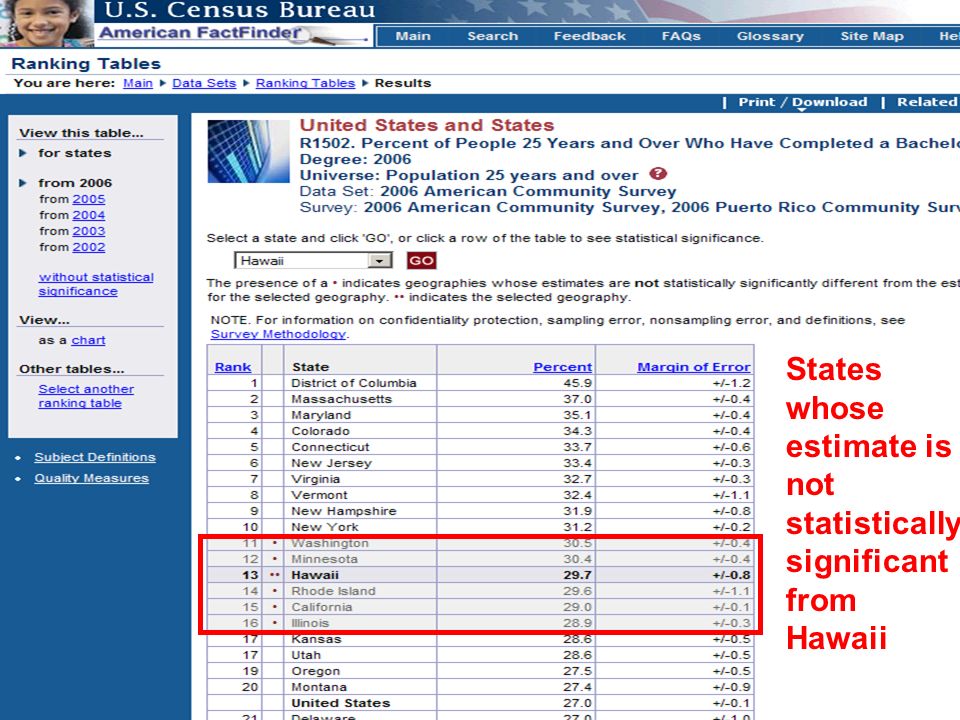
Task: Click the red GO button
Action: point(421,261)
